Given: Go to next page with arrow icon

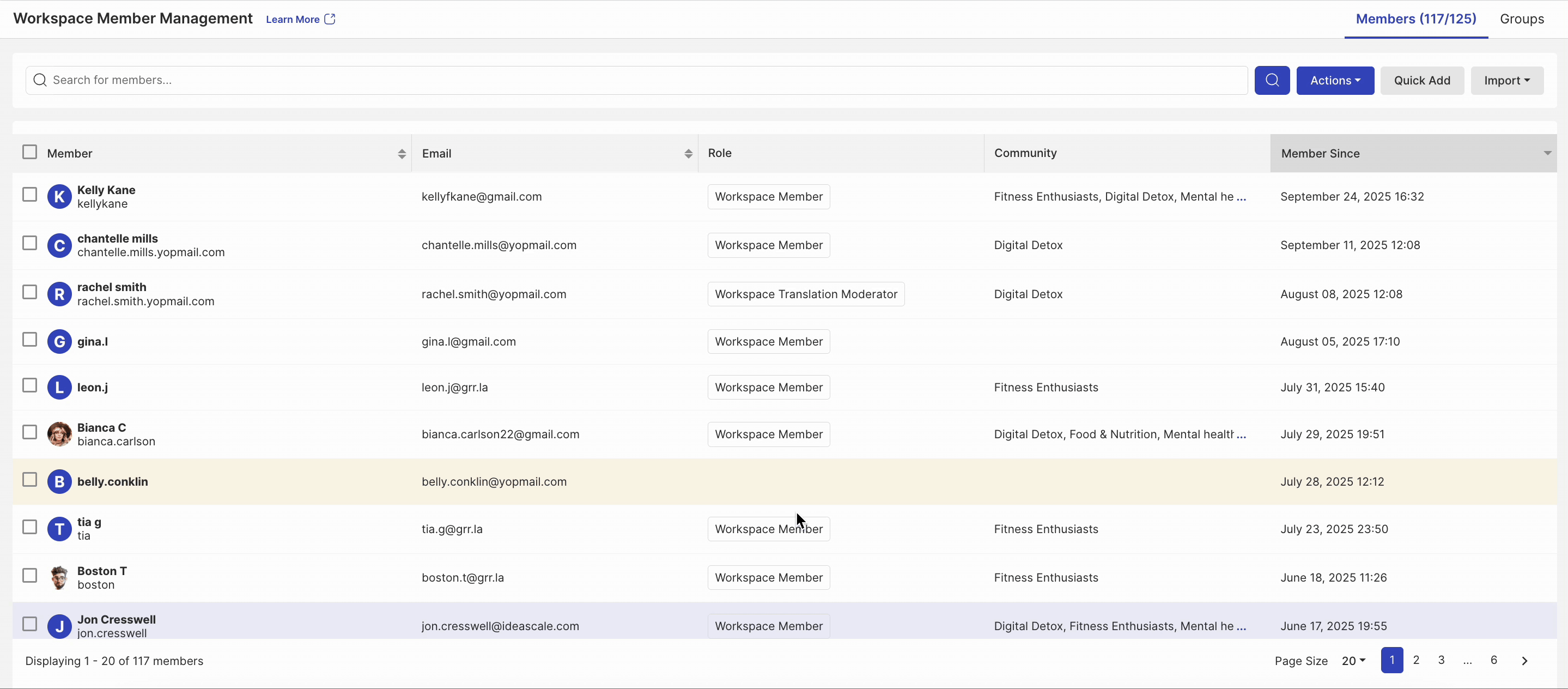Looking at the screenshot, I should coord(1524,661).
